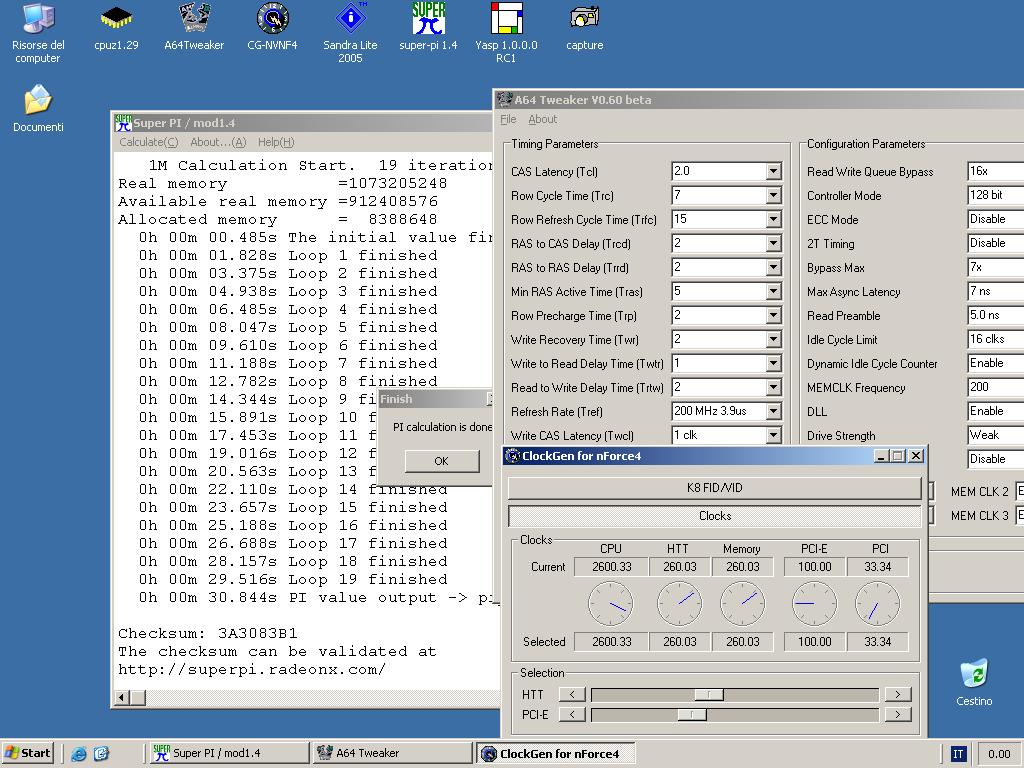Expand Read to Write Delay (Trtw) dropdown

pos(773,387)
